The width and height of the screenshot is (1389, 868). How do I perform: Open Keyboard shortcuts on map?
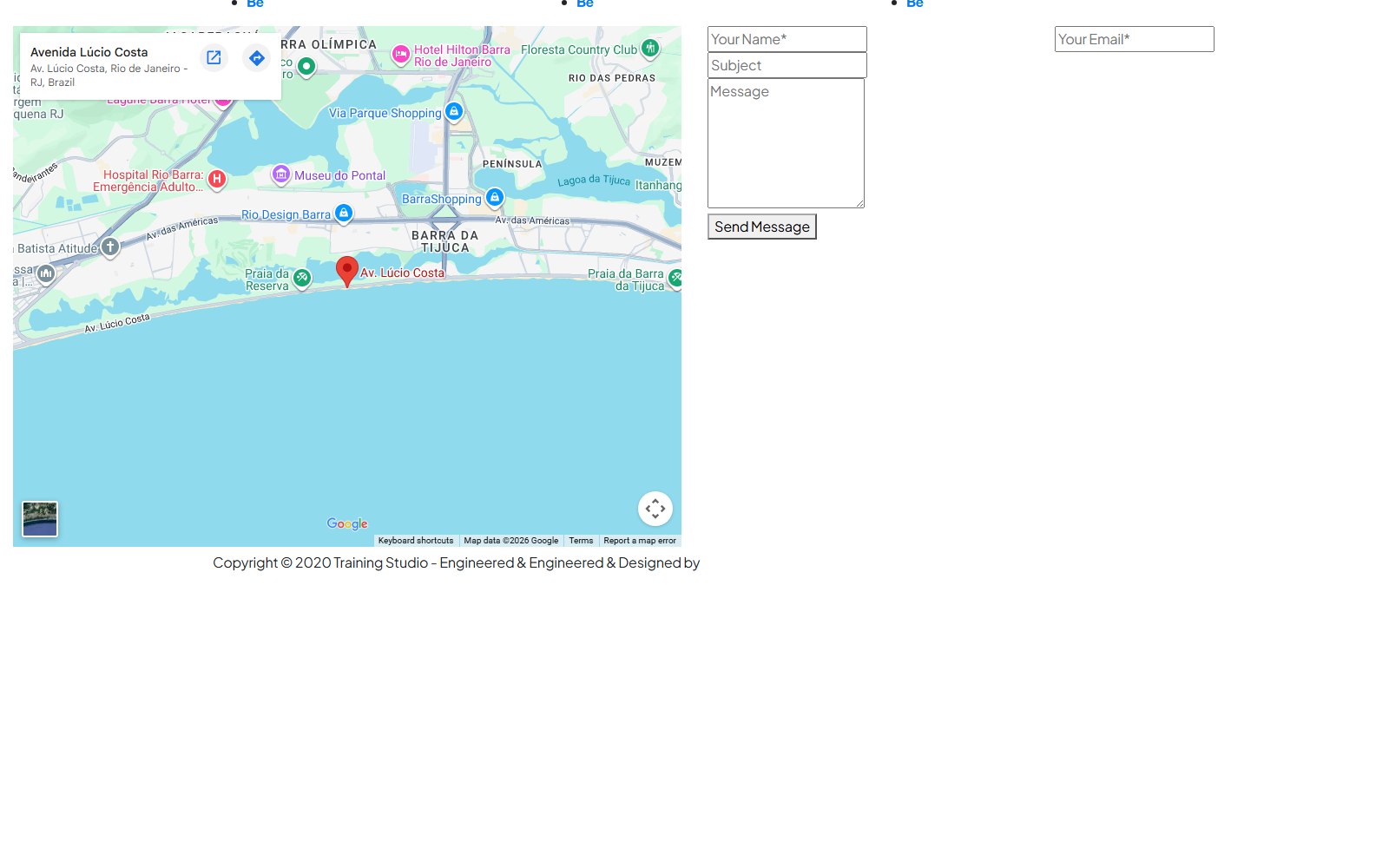pyautogui.click(x=416, y=540)
